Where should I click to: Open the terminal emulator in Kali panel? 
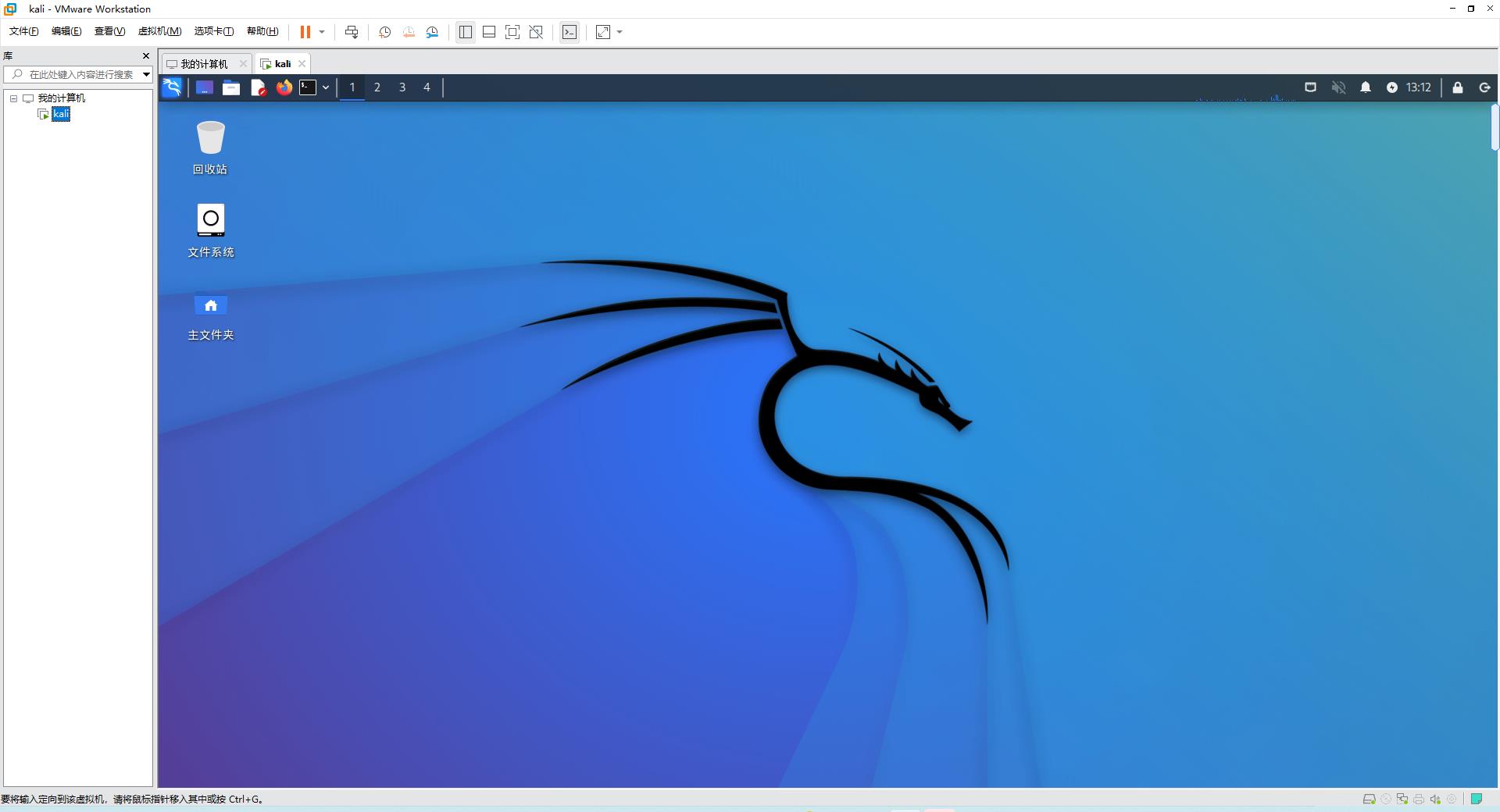[x=309, y=87]
